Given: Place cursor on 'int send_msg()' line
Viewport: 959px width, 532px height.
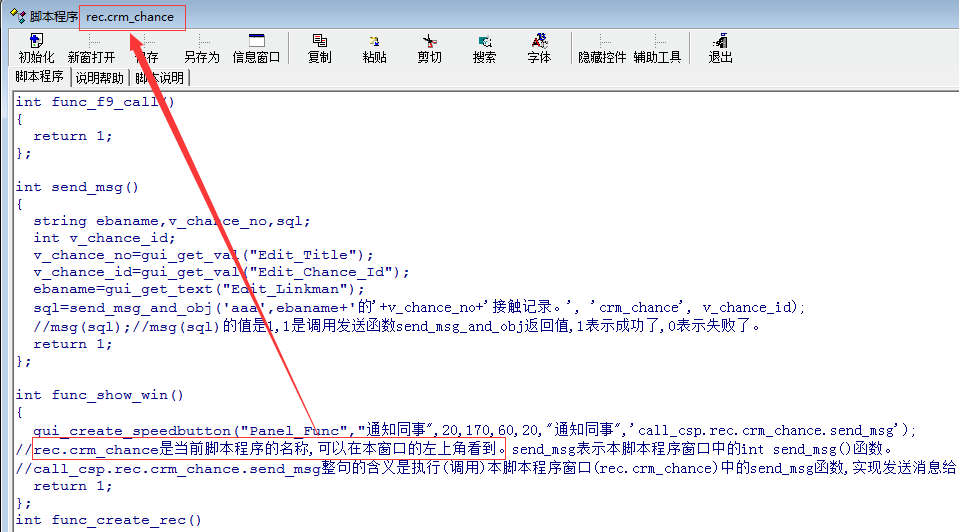Looking at the screenshot, I should (x=77, y=186).
